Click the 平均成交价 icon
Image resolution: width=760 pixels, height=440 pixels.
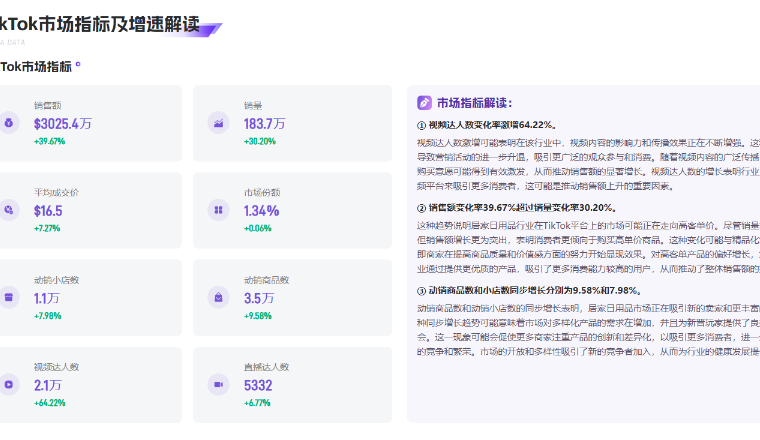click(x=9, y=210)
